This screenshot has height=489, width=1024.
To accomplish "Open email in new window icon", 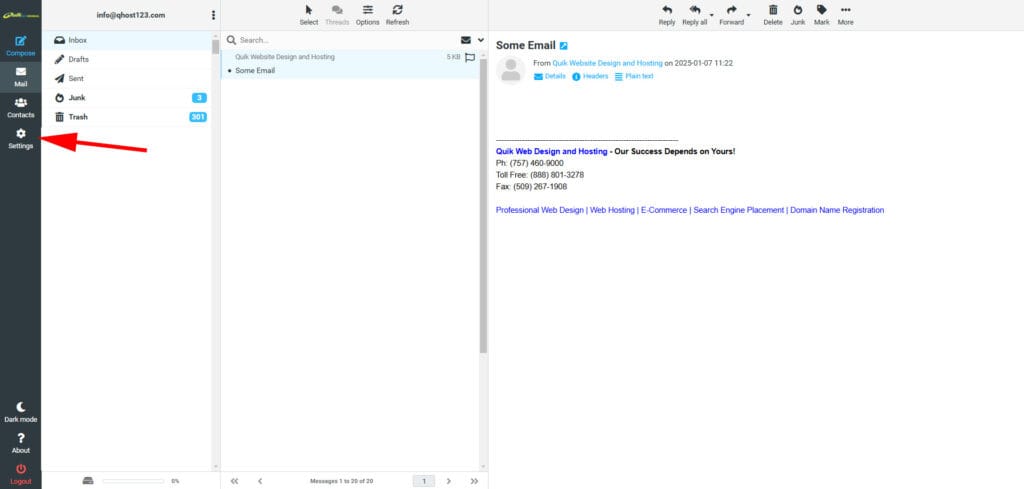I will [x=564, y=45].
